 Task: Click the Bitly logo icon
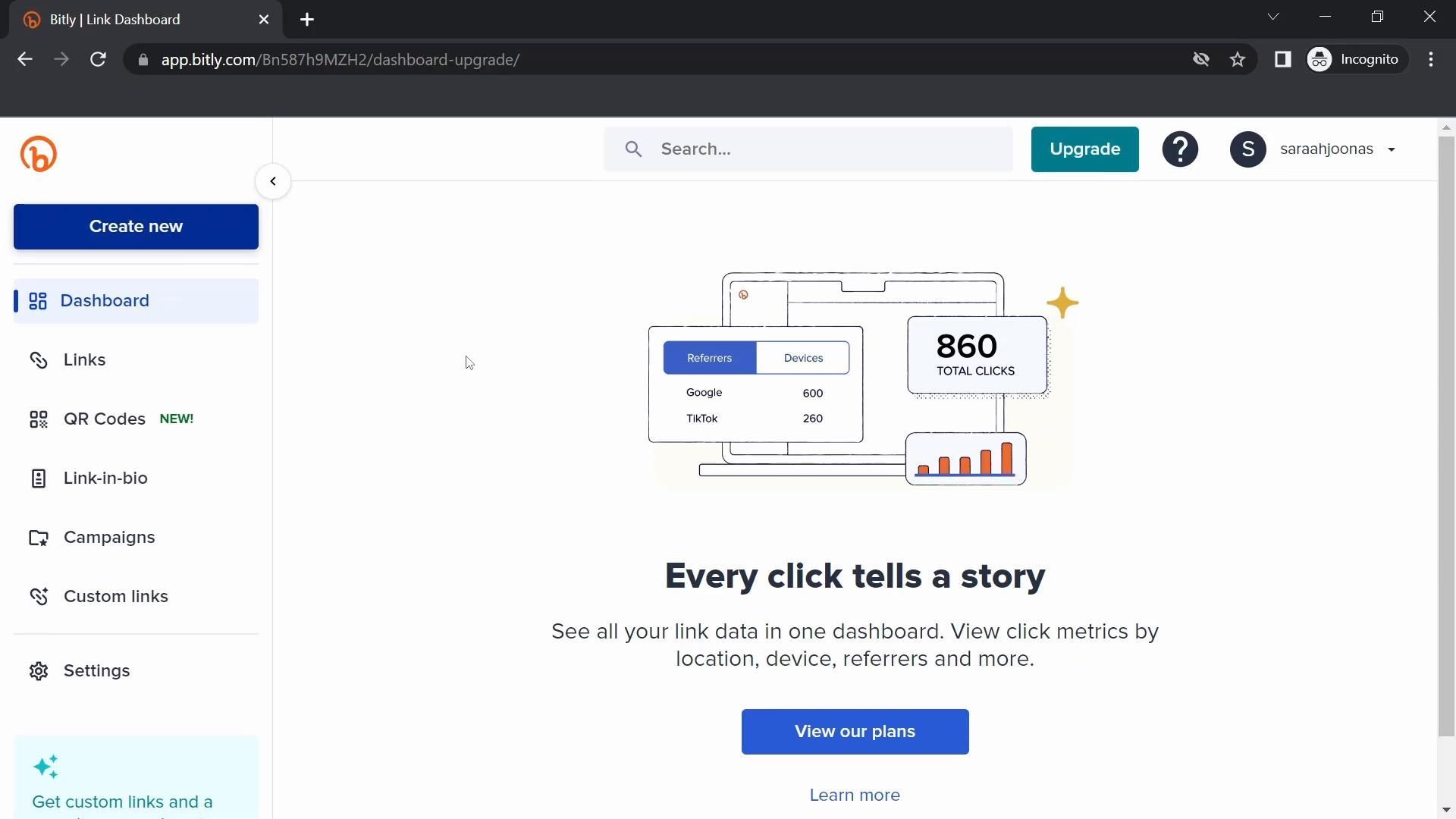point(39,154)
